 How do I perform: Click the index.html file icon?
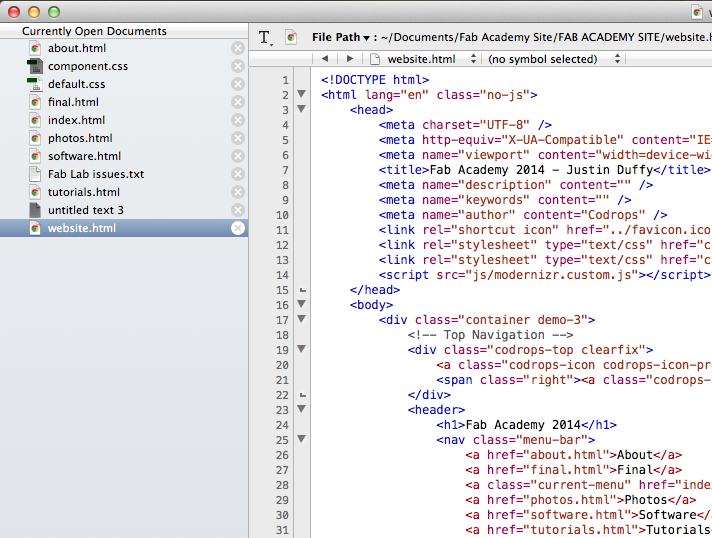tap(35, 120)
